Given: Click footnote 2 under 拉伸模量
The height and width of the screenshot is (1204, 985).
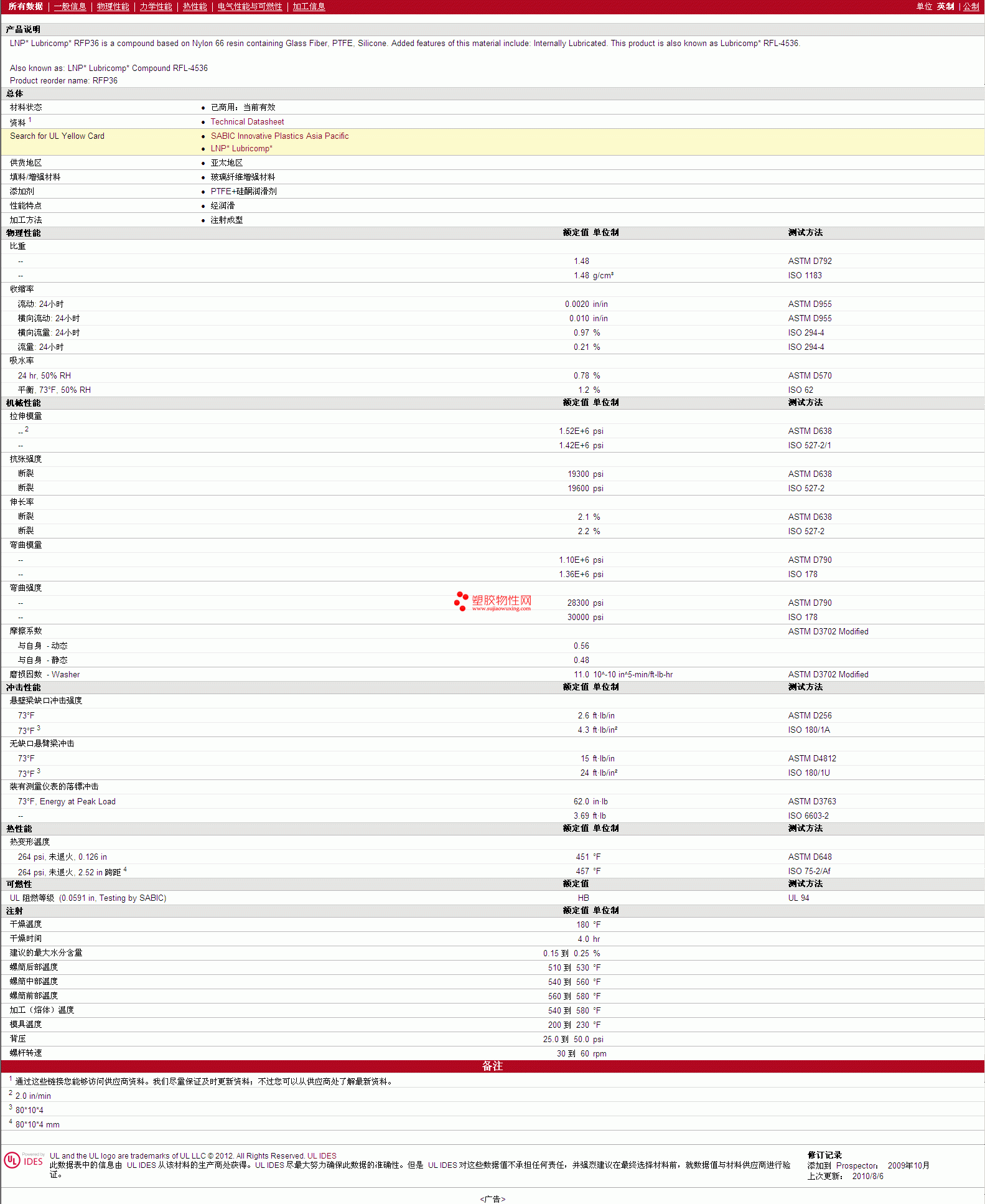Looking at the screenshot, I should click(27, 429).
